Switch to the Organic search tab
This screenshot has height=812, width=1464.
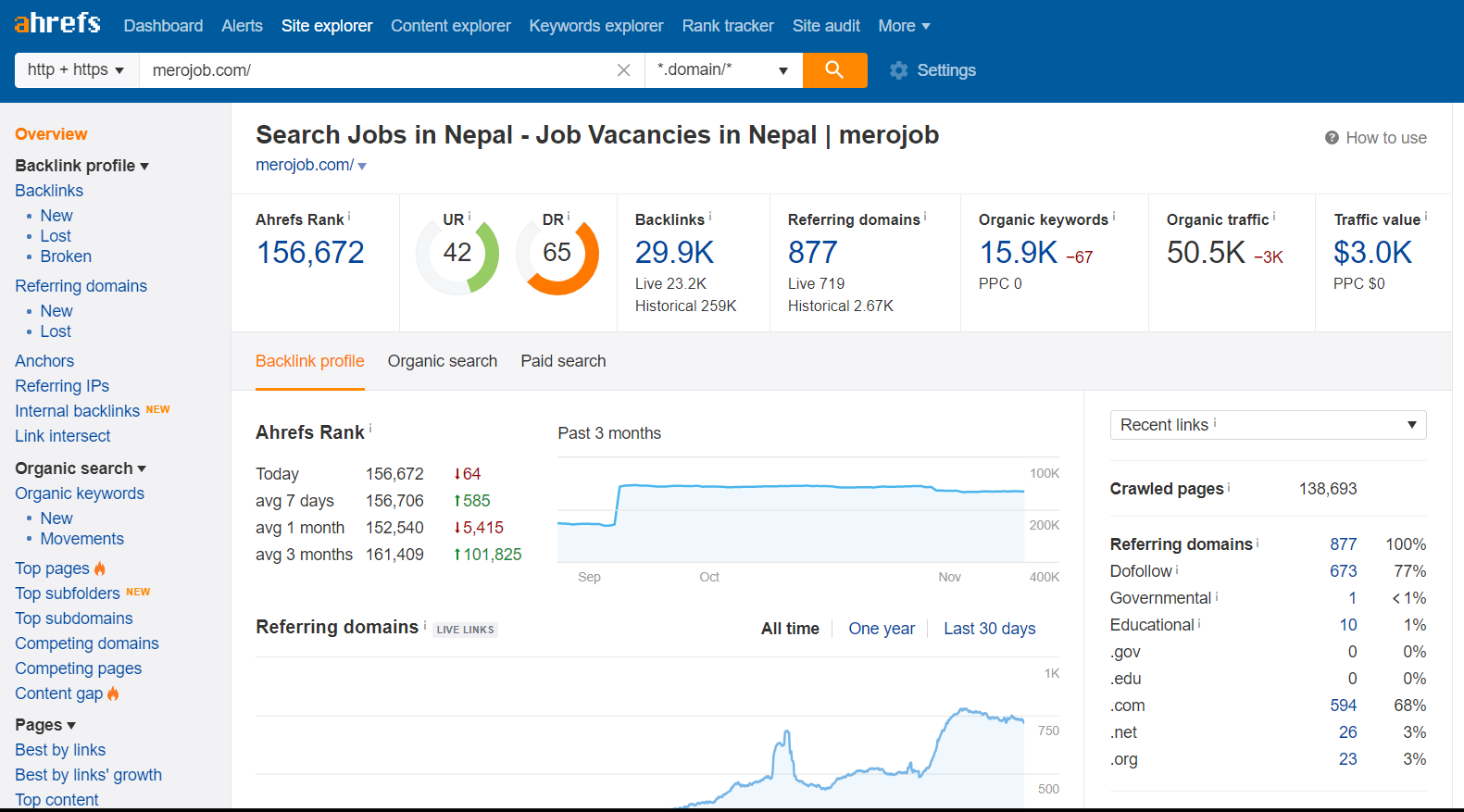click(443, 361)
